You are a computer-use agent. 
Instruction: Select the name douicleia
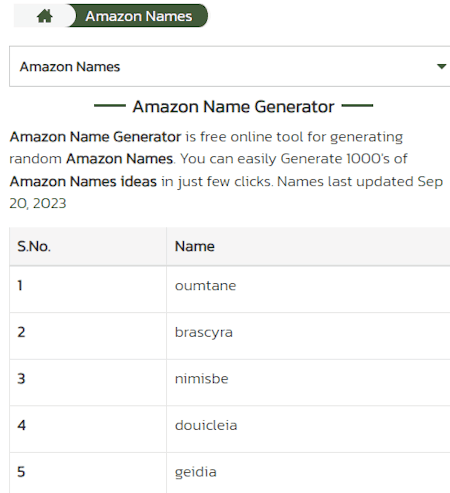pos(206,425)
